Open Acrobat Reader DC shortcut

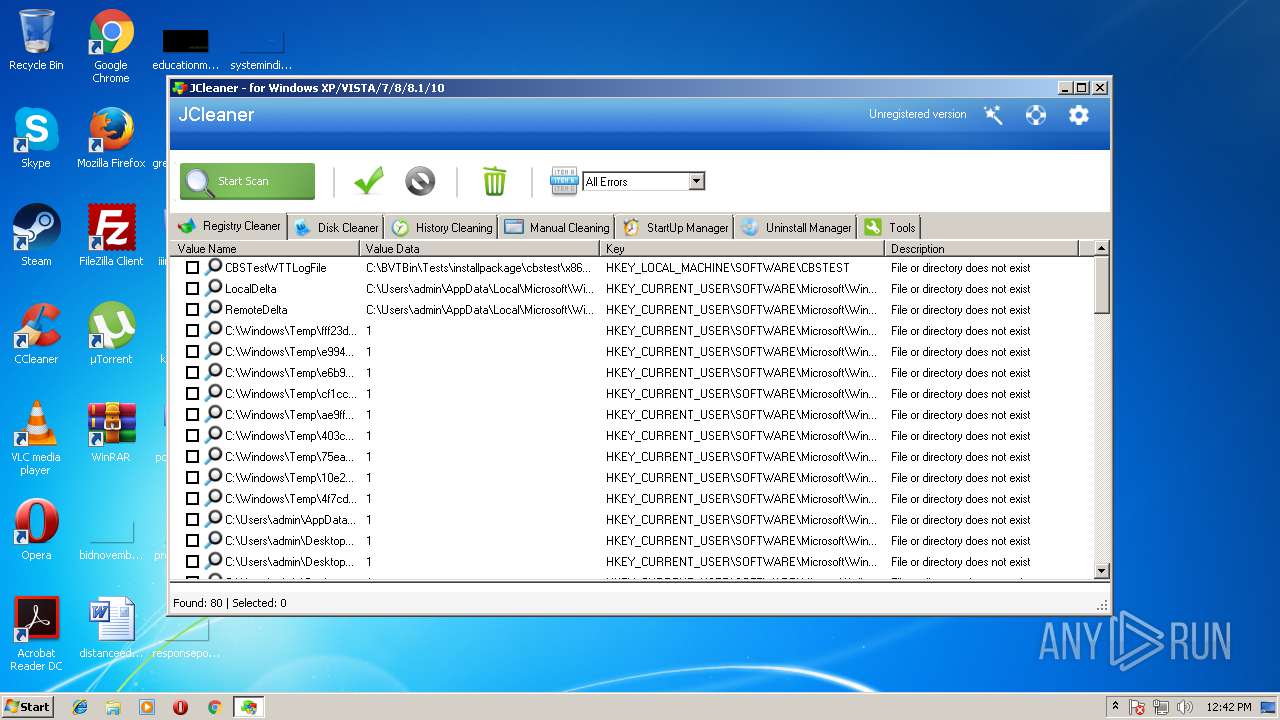36,634
